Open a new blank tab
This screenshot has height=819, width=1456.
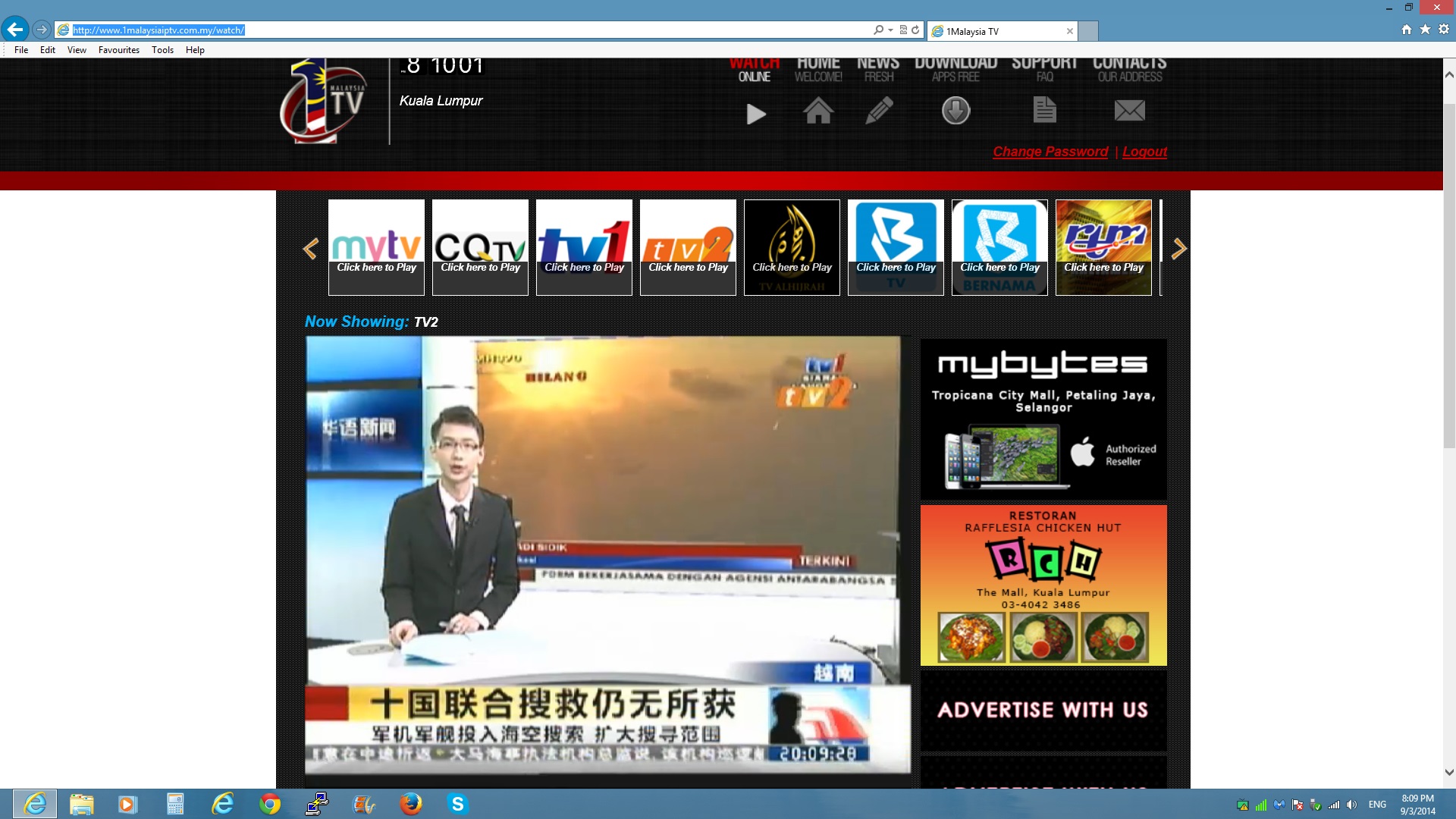[x=1088, y=31]
